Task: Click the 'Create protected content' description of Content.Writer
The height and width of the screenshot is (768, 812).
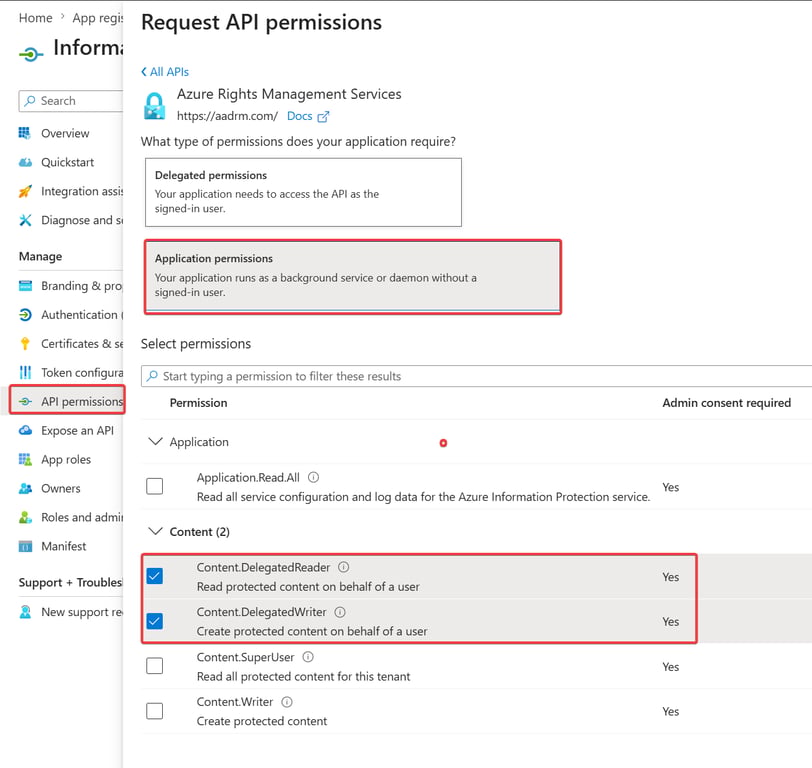Action: [262, 721]
